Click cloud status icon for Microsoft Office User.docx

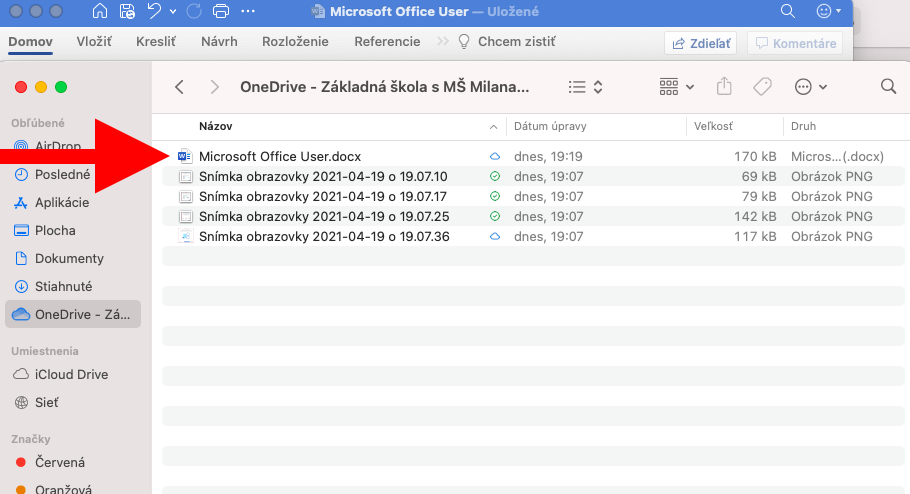click(494, 157)
